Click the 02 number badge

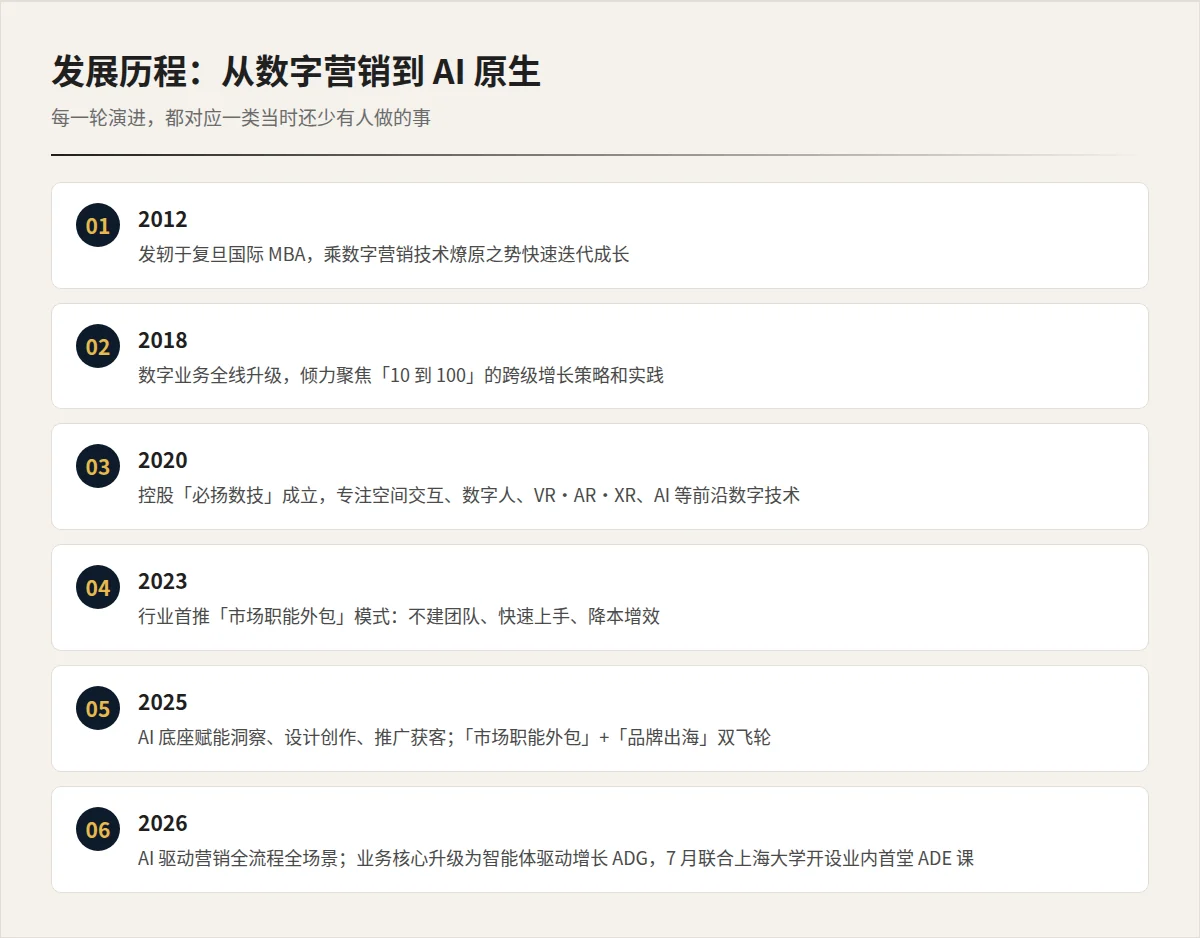pyautogui.click(x=98, y=347)
